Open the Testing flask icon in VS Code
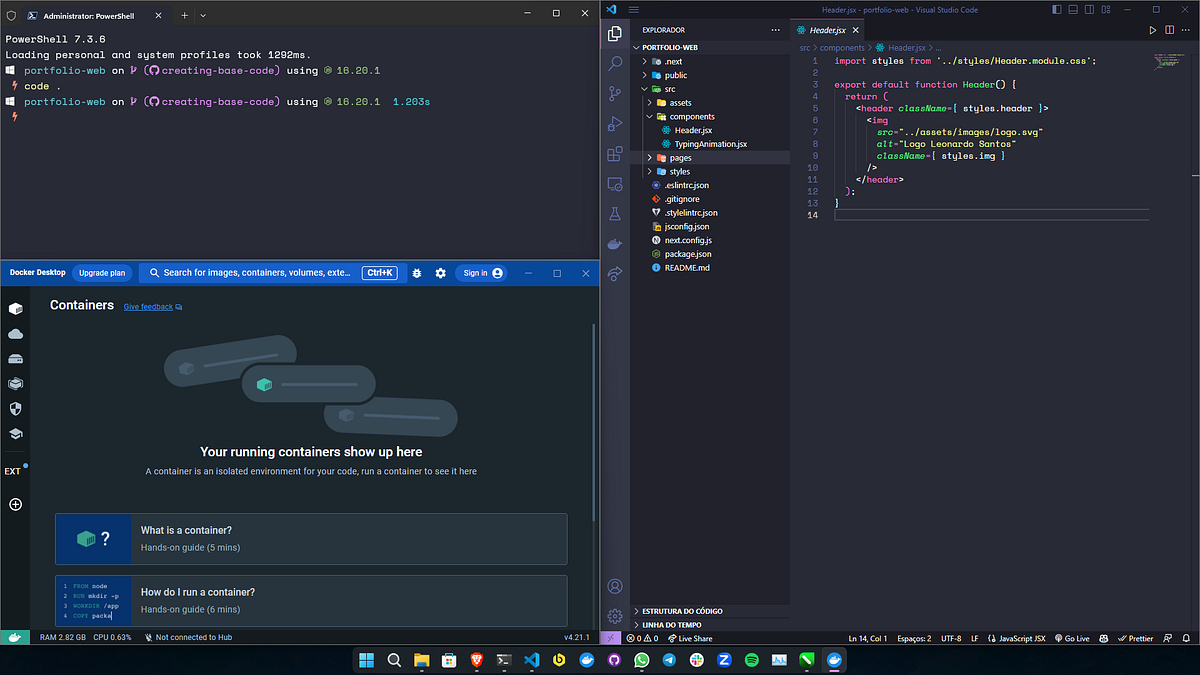1200x675 pixels. coord(614,213)
